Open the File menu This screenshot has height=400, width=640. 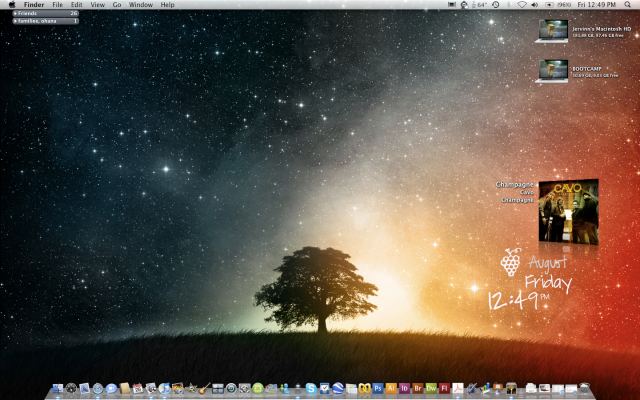pyautogui.click(x=57, y=5)
